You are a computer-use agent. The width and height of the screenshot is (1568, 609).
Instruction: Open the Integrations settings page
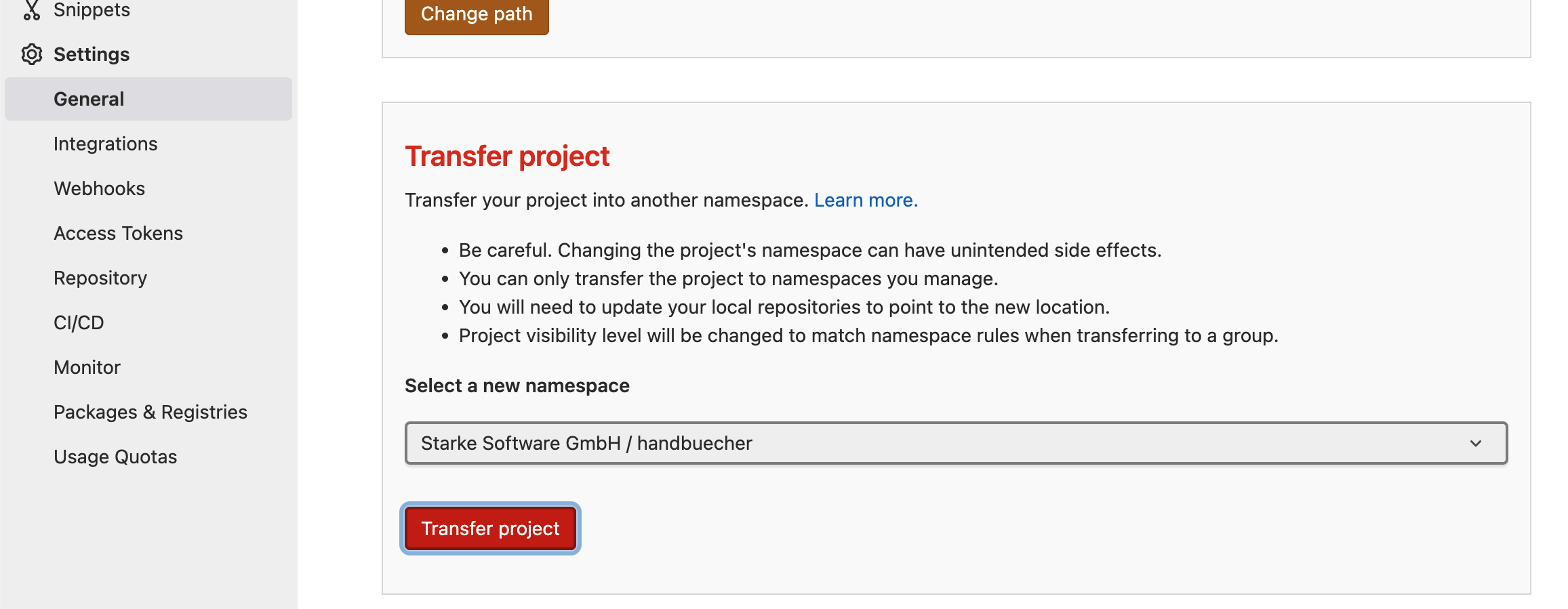pyautogui.click(x=105, y=144)
